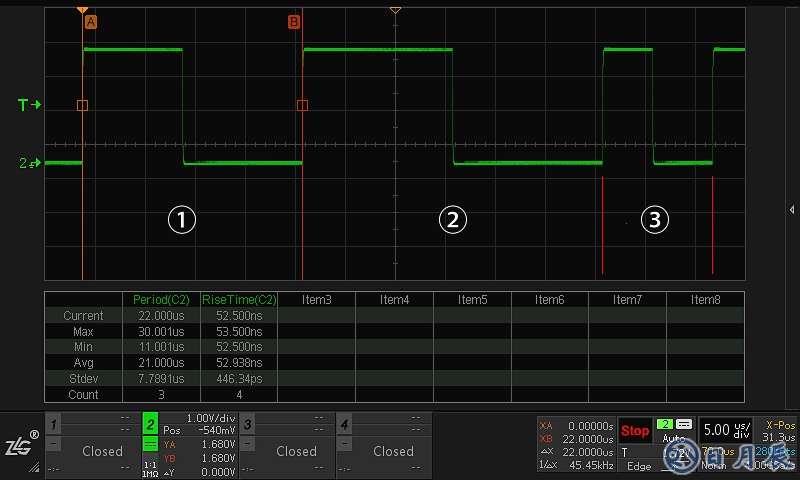
Task: Open the 5.00 us/div timebase setting
Action: [x=724, y=430]
